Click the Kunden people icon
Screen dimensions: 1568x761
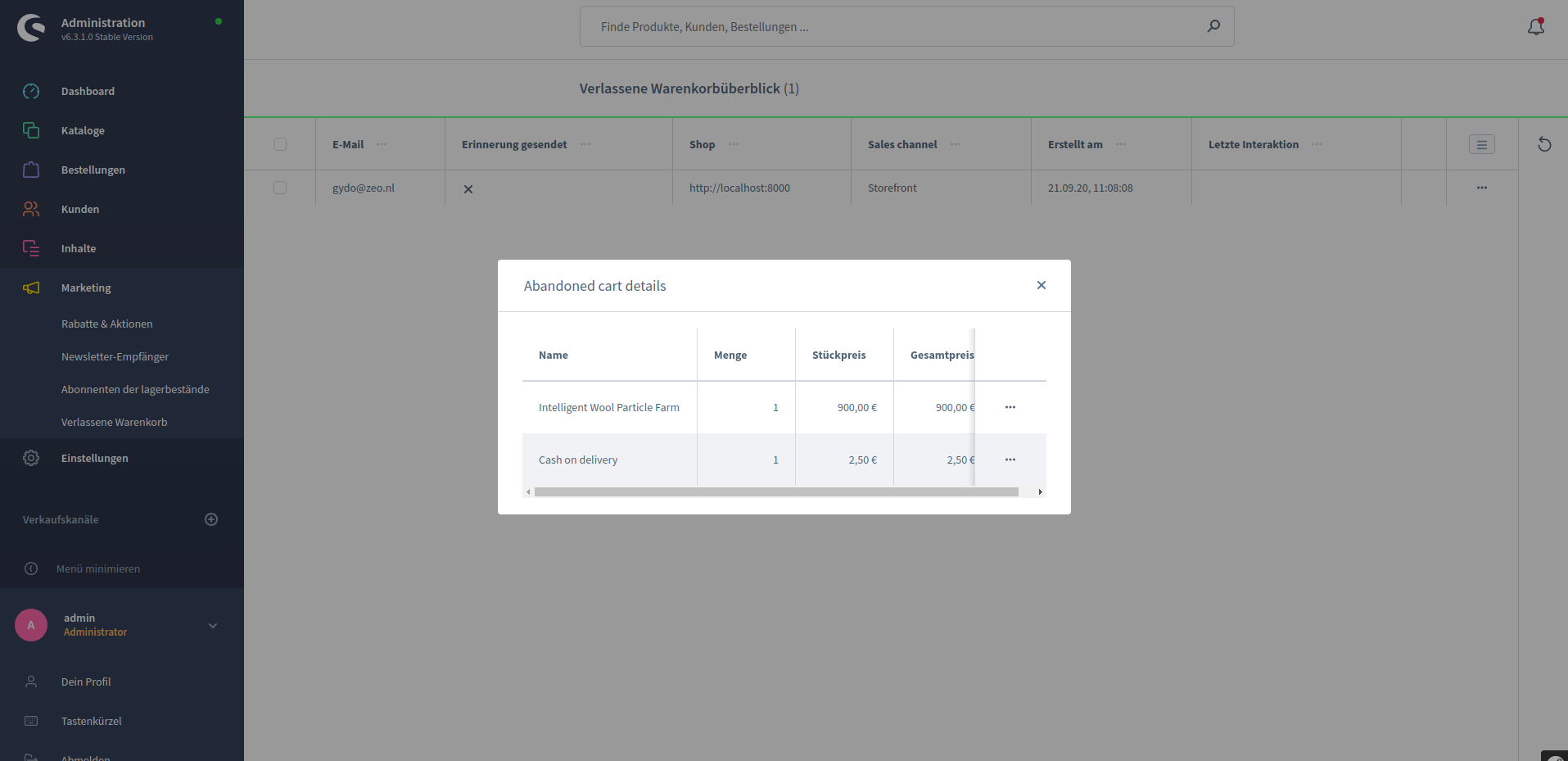tap(31, 209)
